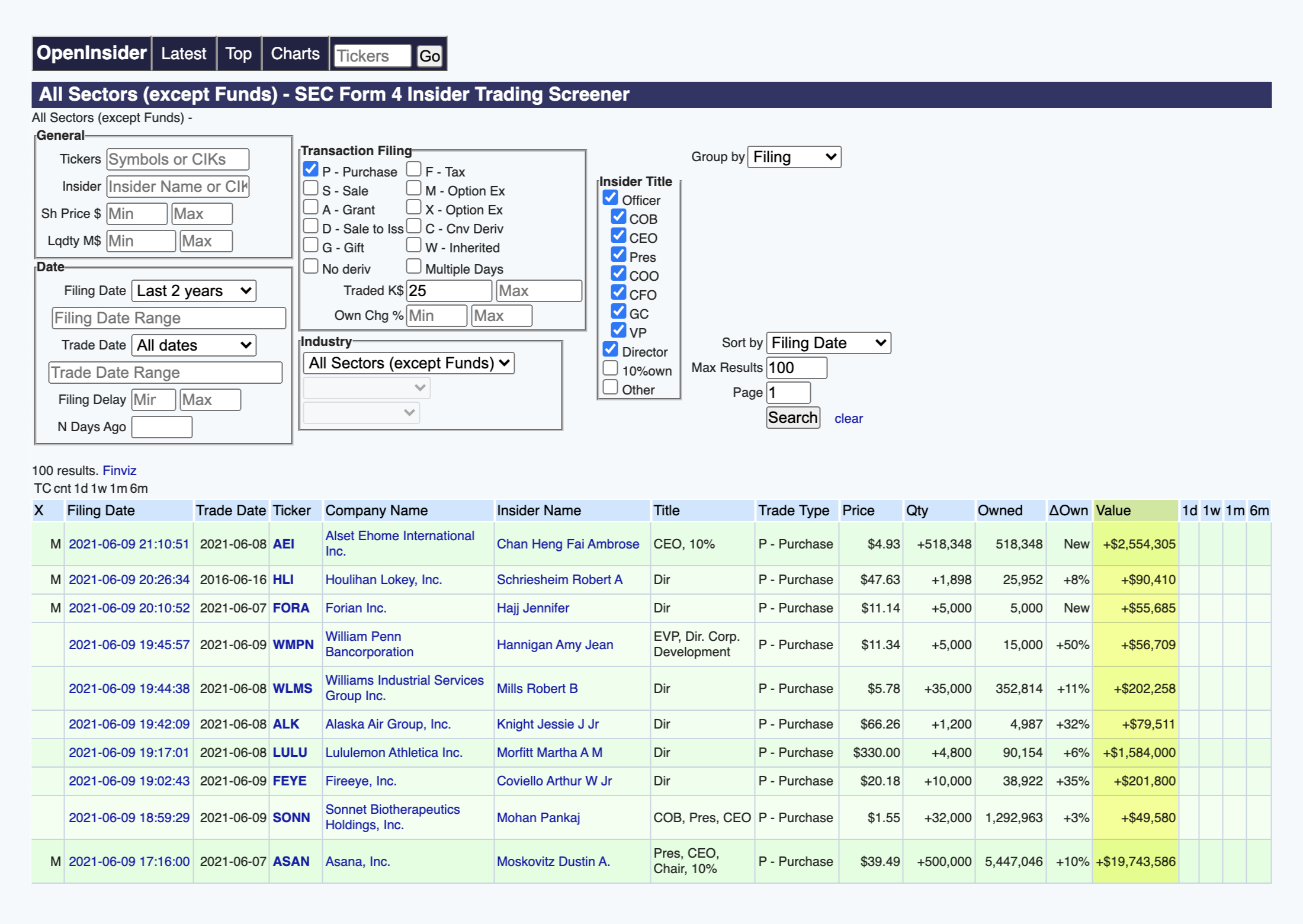Image resolution: width=1303 pixels, height=924 pixels.
Task: Click the Own Chg % Min field
Action: coord(437,316)
